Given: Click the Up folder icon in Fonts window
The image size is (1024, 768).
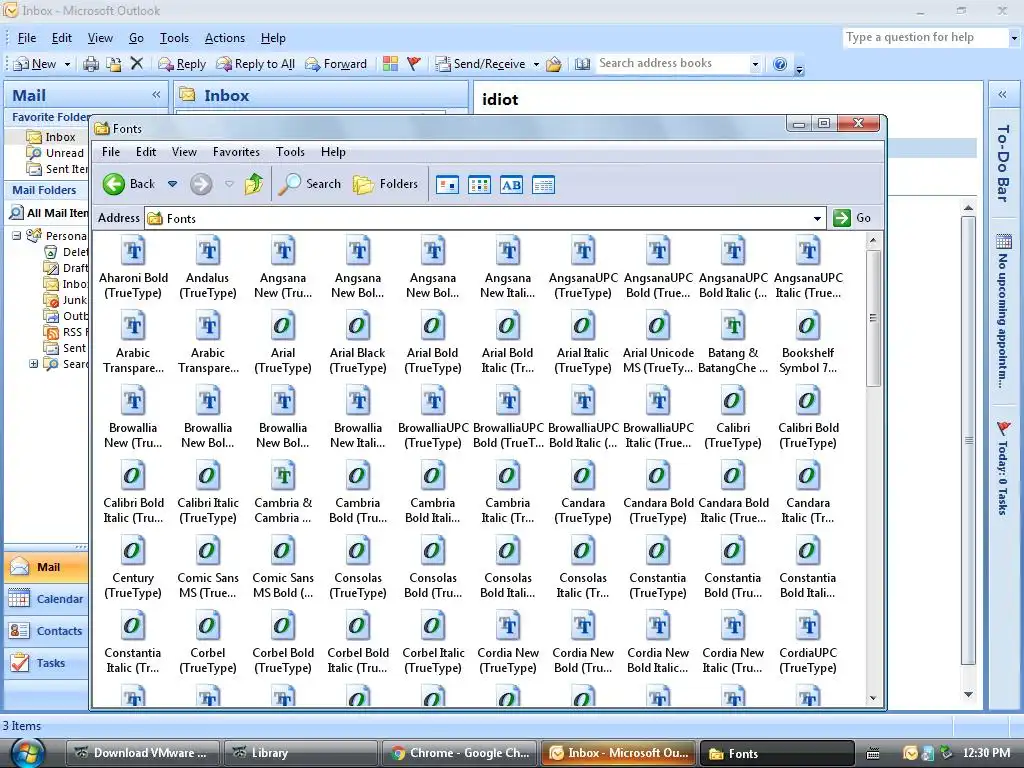Looking at the screenshot, I should 254,184.
